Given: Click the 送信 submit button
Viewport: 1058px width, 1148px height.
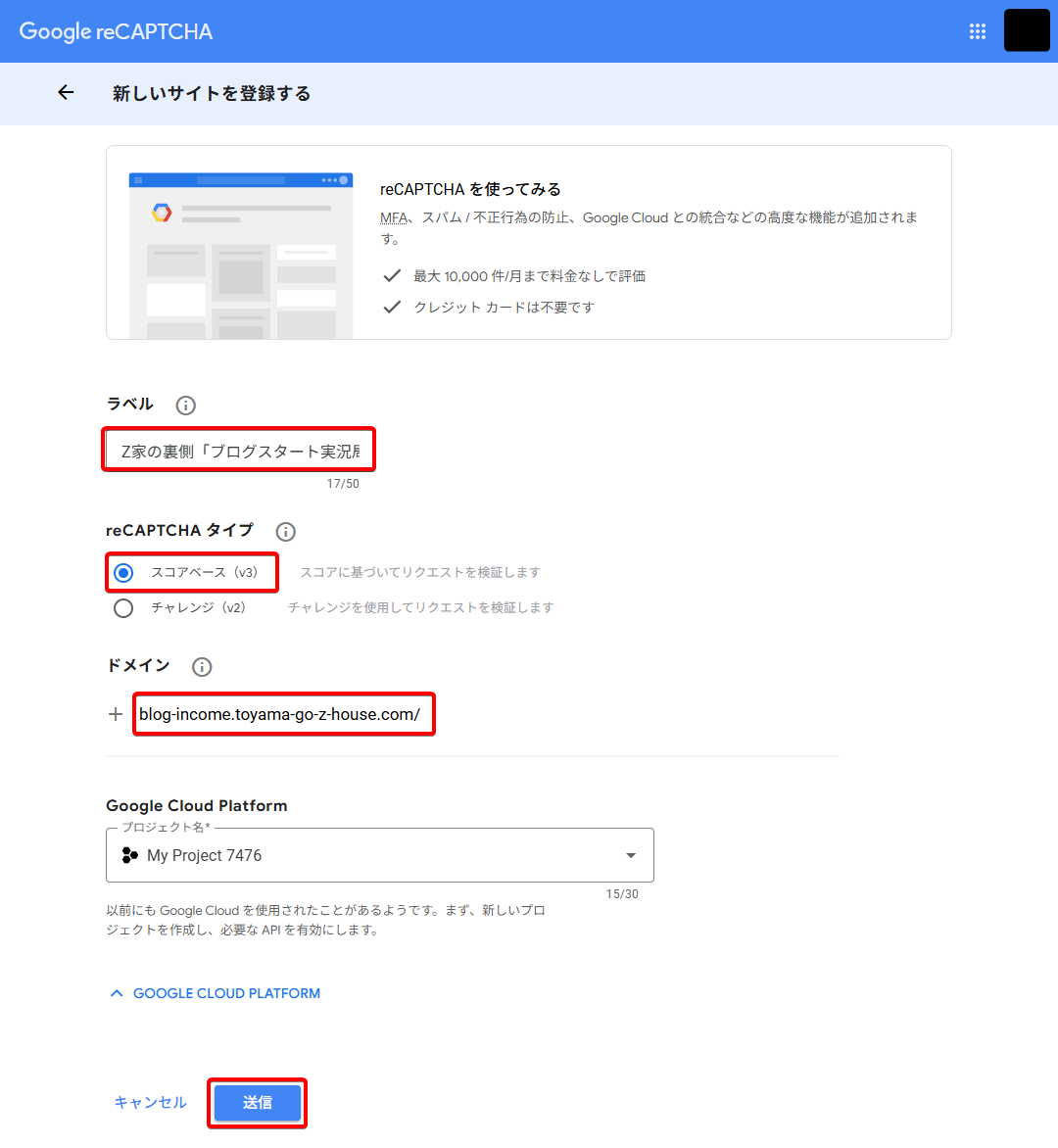Looking at the screenshot, I should pyautogui.click(x=257, y=1103).
